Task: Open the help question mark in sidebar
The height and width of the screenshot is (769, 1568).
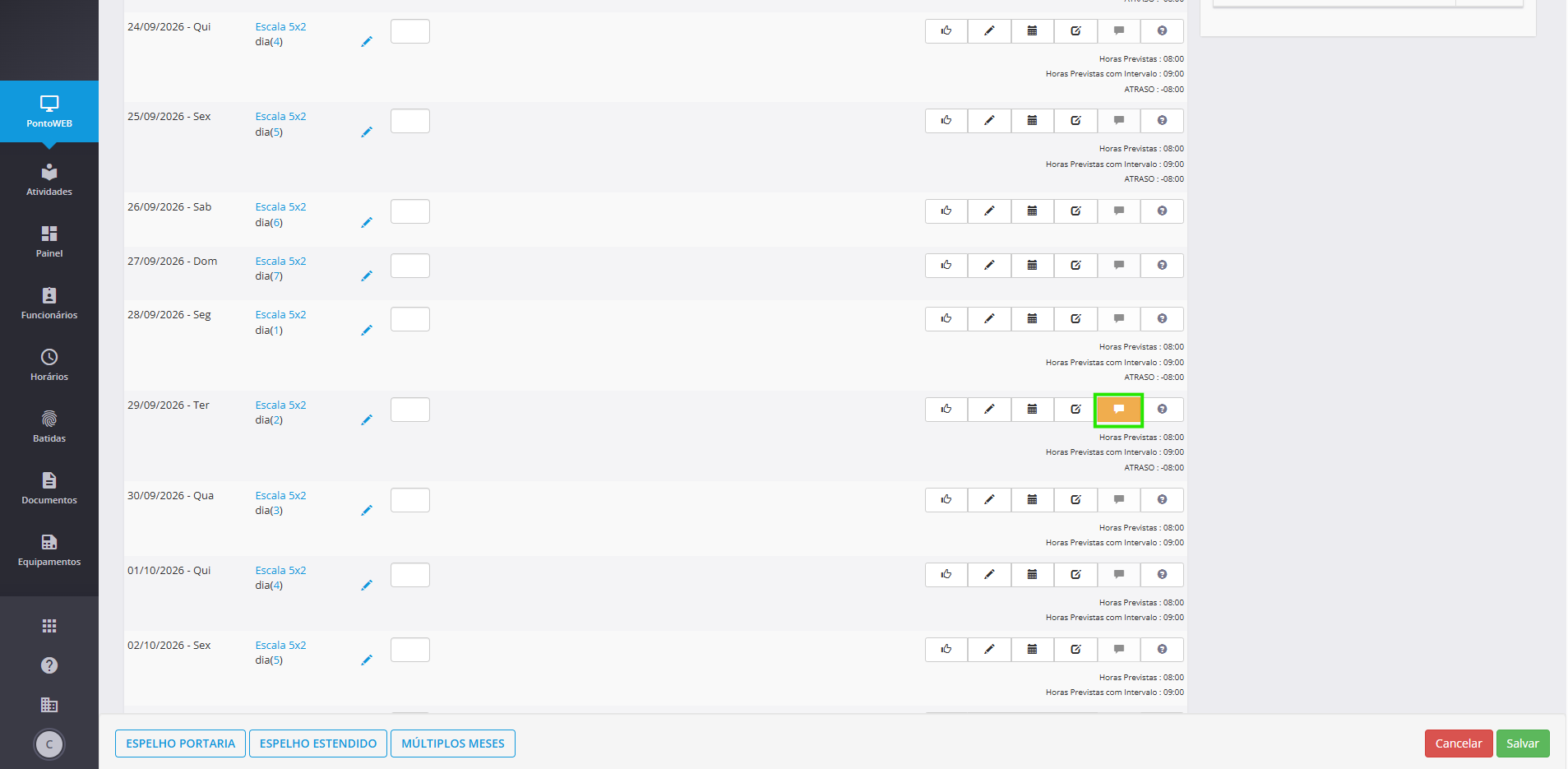Action: [x=49, y=665]
